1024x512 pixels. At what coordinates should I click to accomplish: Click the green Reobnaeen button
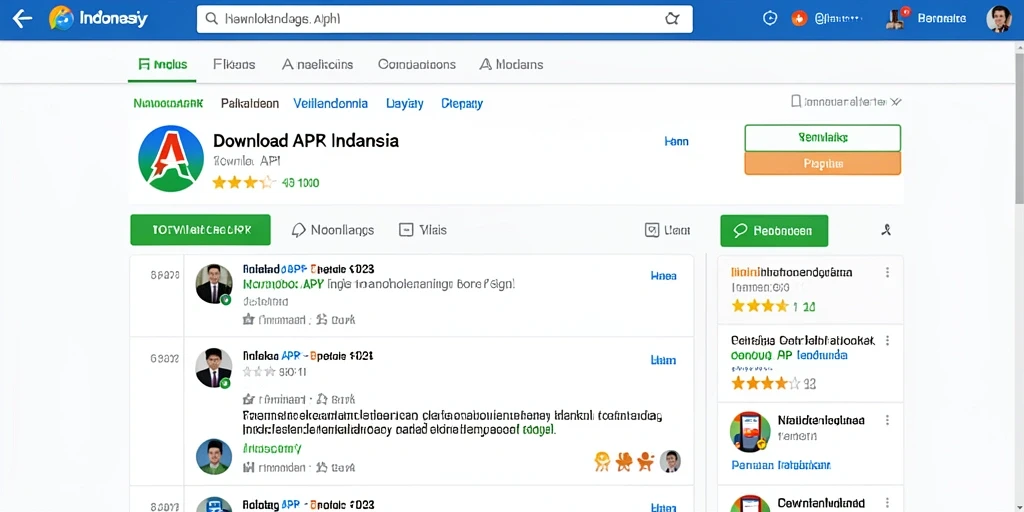774,231
